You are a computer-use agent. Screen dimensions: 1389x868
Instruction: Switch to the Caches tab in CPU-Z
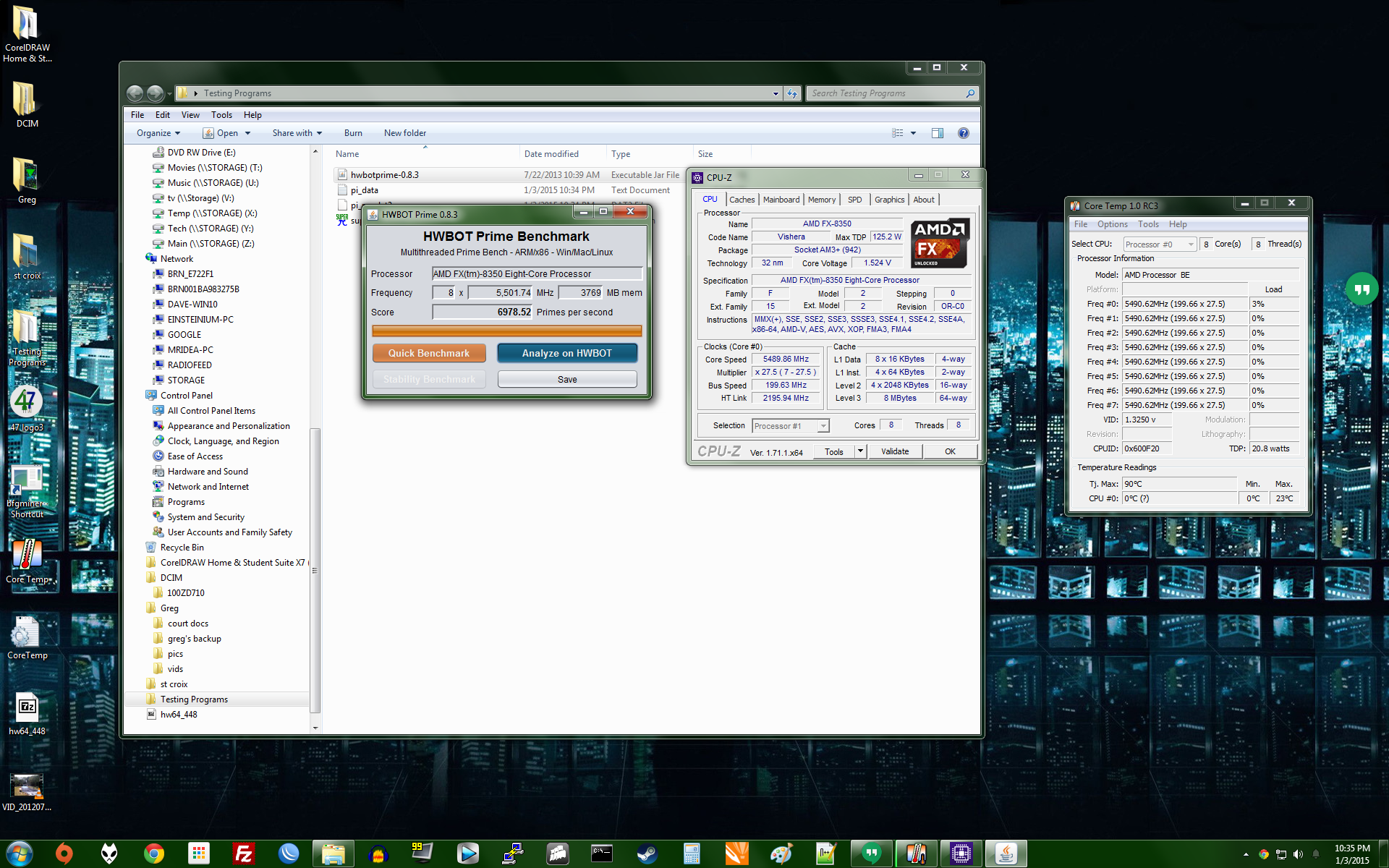coord(742,200)
